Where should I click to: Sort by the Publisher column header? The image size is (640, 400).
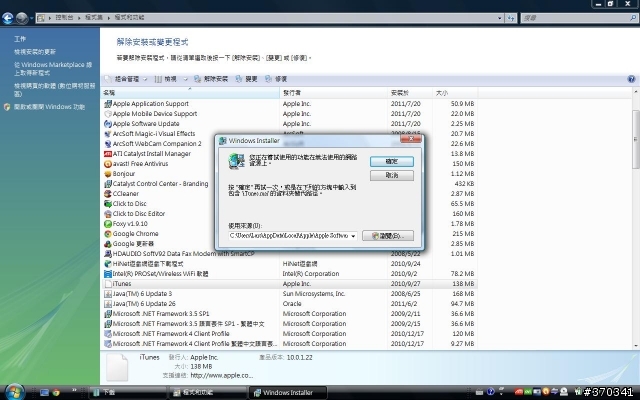click(333, 93)
